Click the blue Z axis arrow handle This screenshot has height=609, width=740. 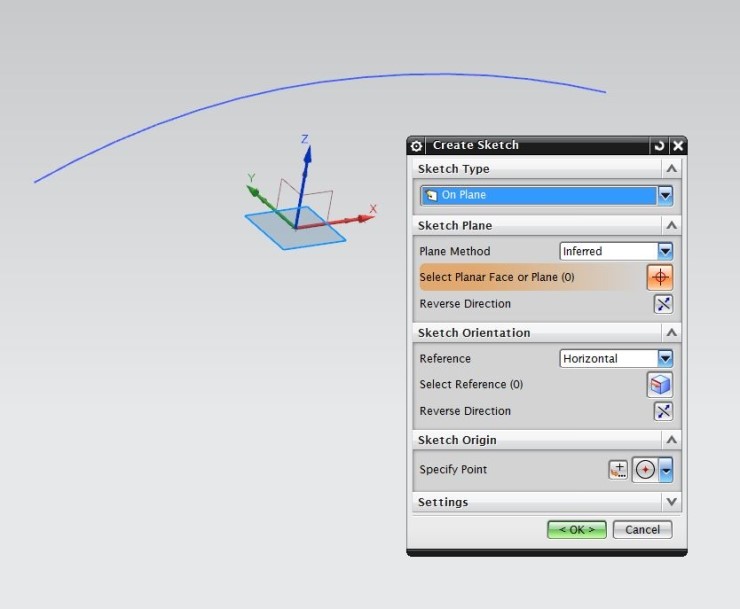[x=307, y=158]
